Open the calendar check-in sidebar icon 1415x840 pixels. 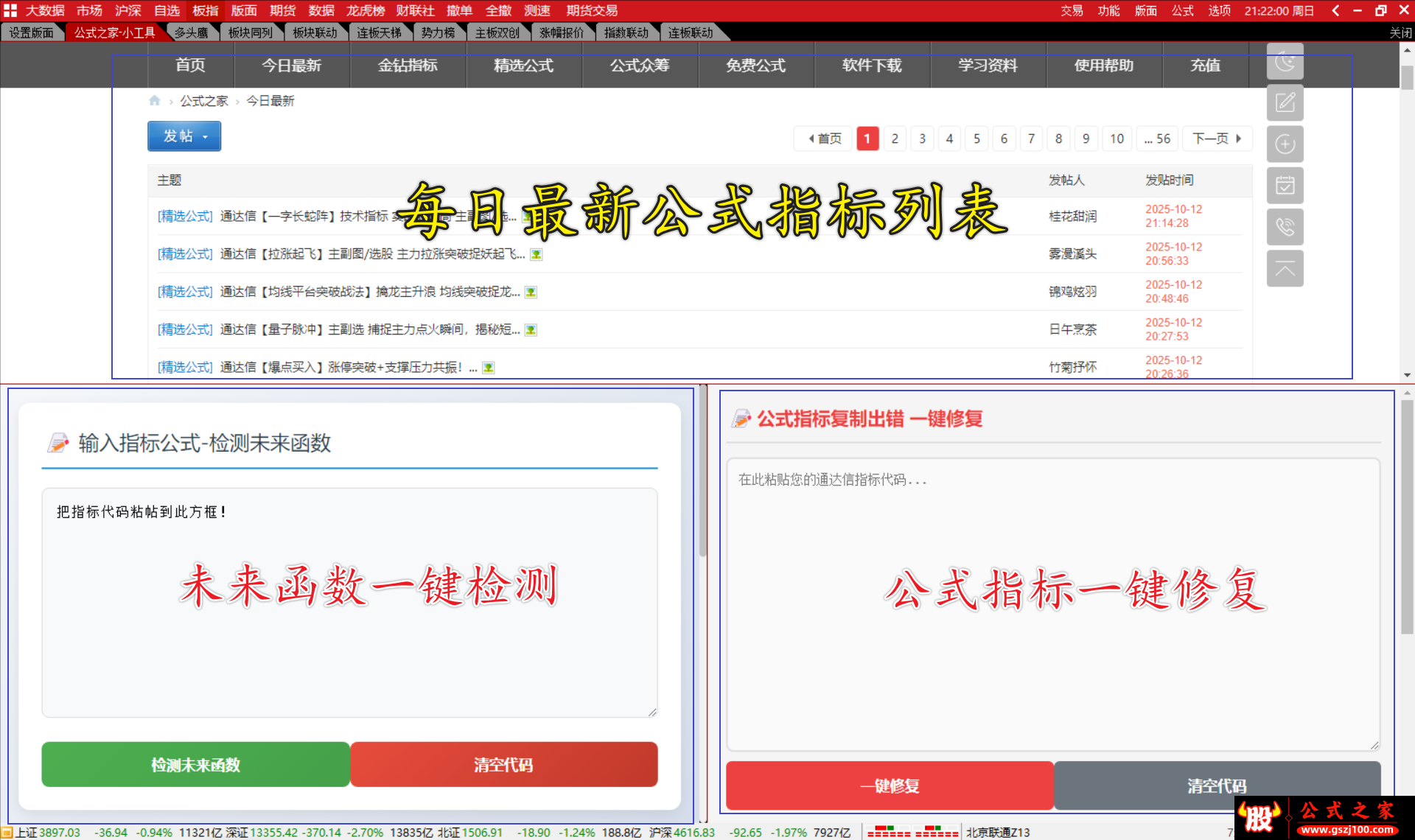[1285, 185]
